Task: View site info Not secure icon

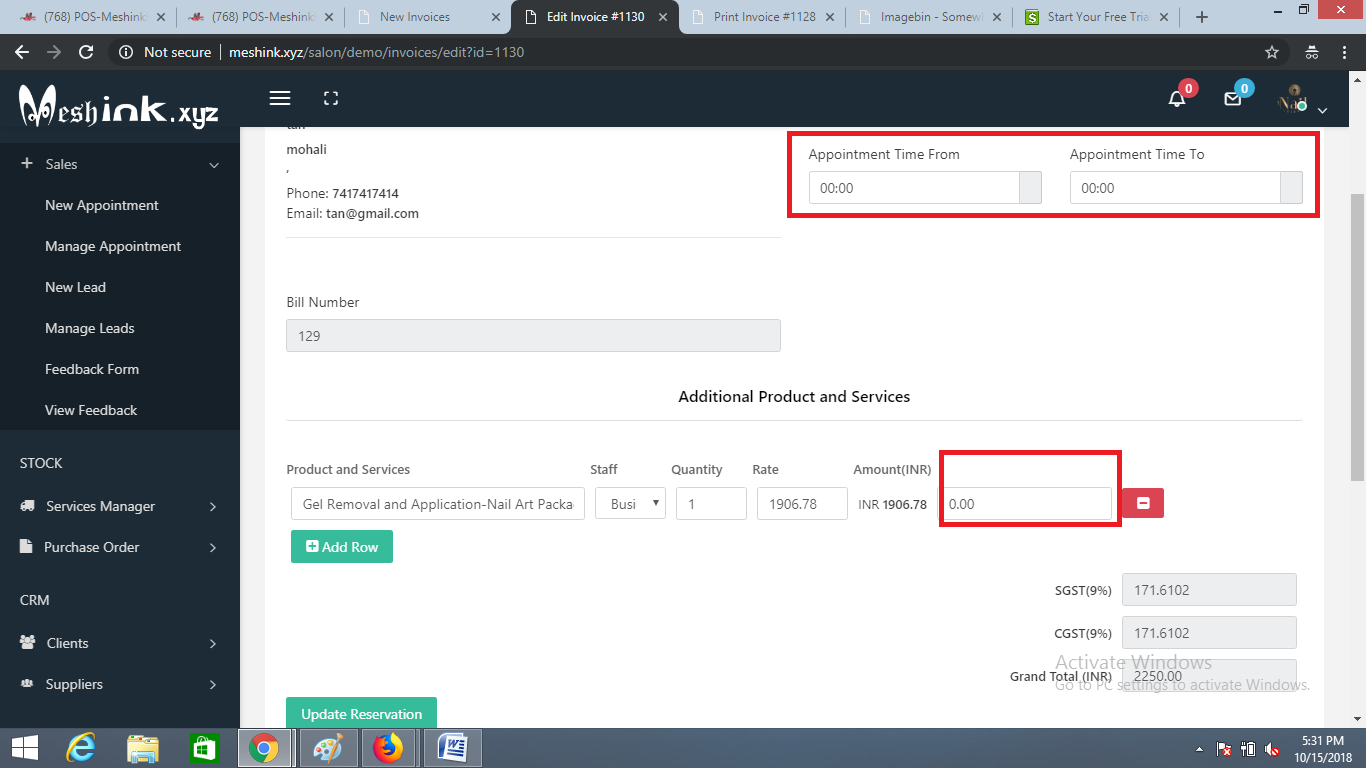Action: coord(126,52)
